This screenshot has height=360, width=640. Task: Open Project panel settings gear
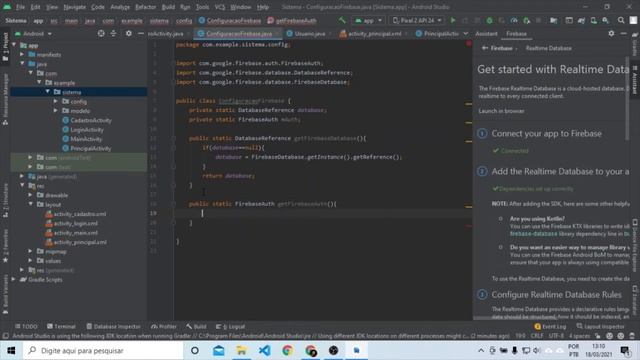129,33
